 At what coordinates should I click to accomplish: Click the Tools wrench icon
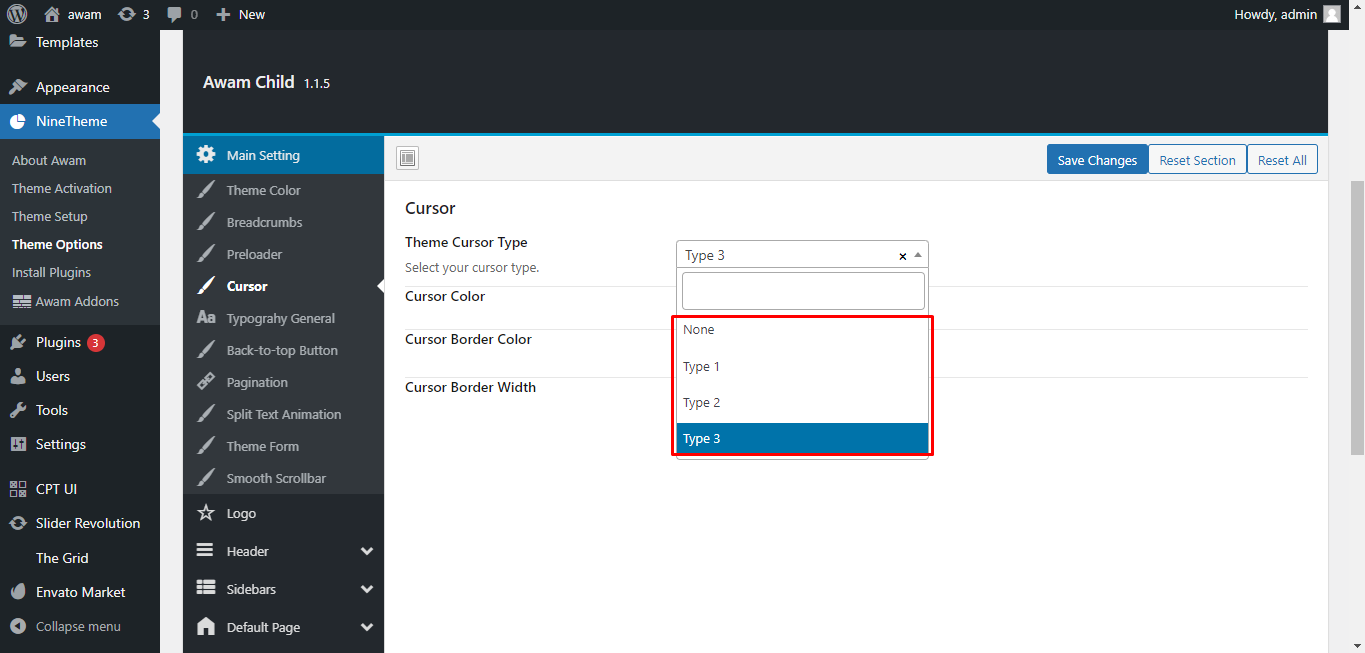pyautogui.click(x=18, y=410)
